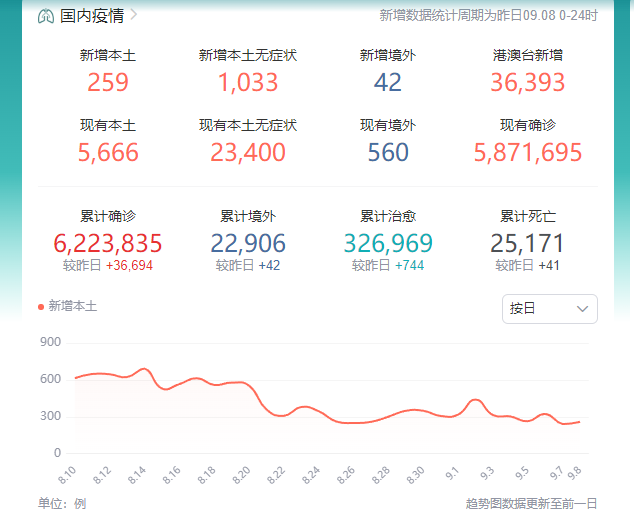Click the 新增境外 value 42
The height and width of the screenshot is (525, 634).
tap(387, 82)
